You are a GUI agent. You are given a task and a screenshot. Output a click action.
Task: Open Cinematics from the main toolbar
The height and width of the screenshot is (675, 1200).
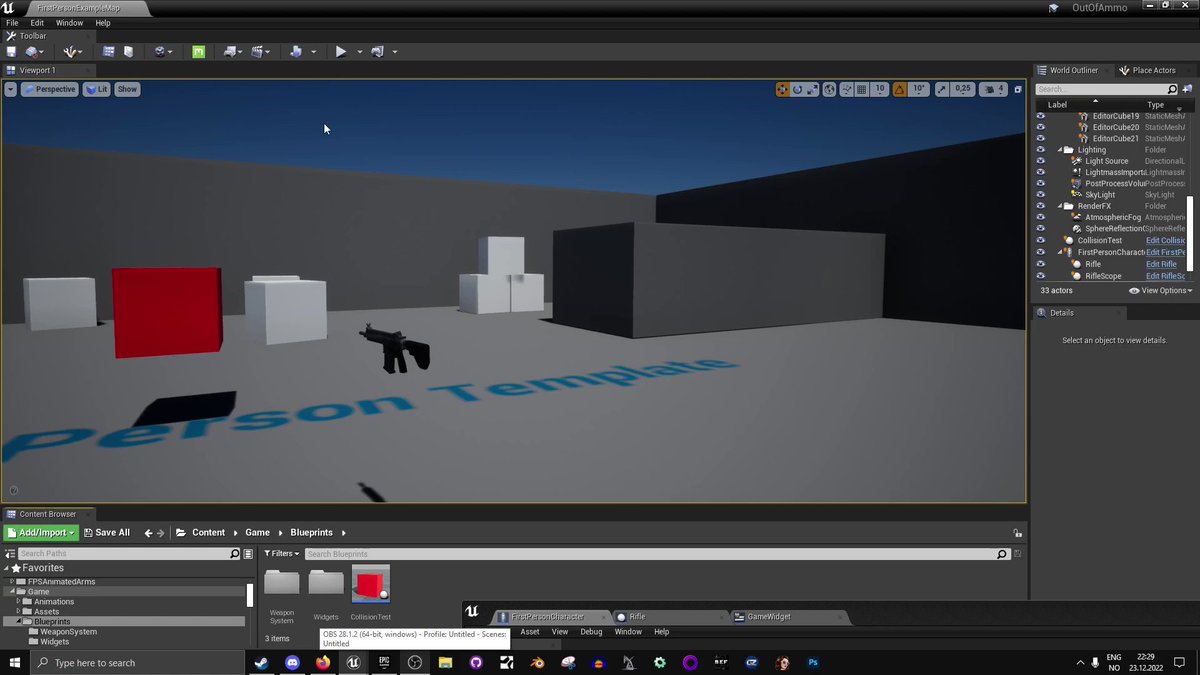(258, 51)
